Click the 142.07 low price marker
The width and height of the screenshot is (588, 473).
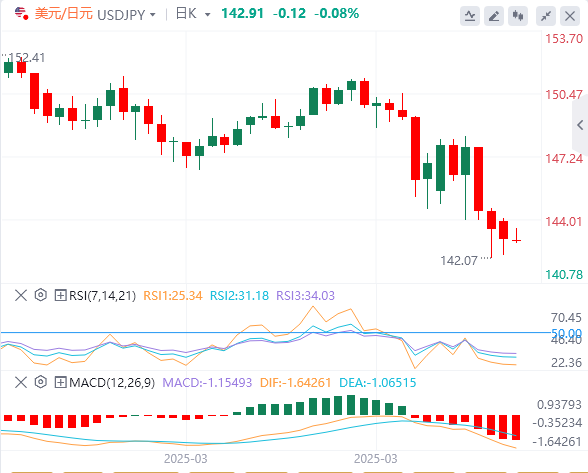coord(459,260)
